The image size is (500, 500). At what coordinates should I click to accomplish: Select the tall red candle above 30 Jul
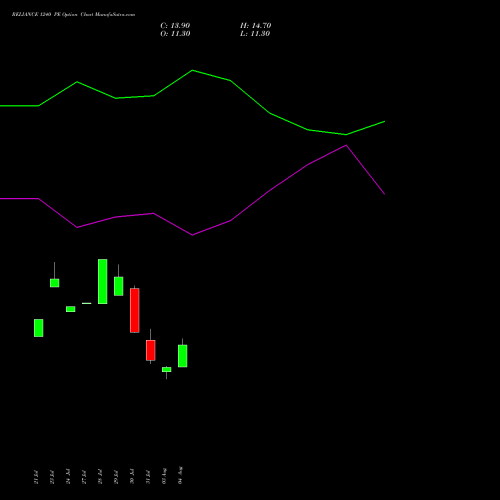pyautogui.click(x=135, y=310)
